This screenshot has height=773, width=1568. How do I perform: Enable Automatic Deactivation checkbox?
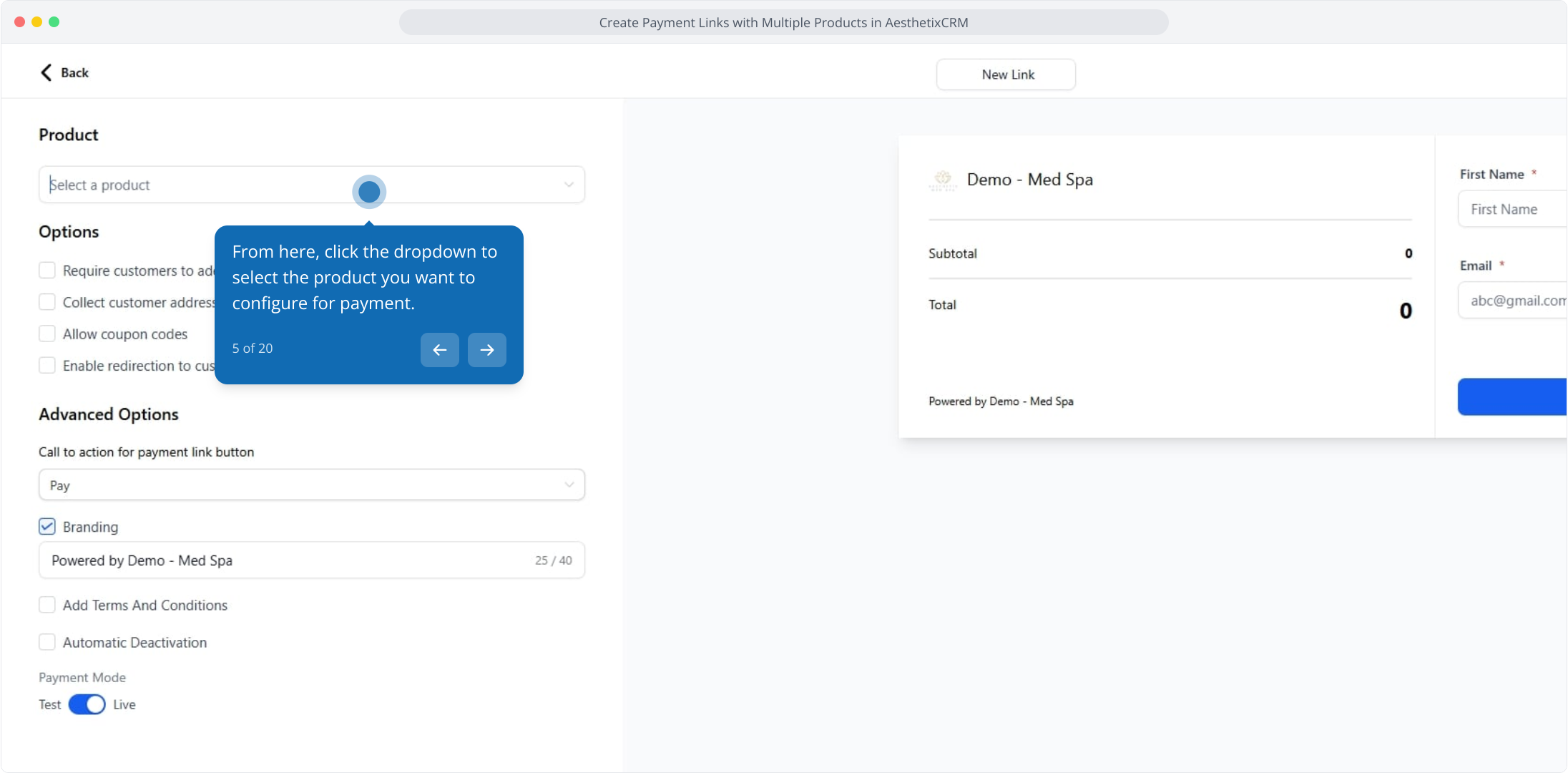click(47, 642)
